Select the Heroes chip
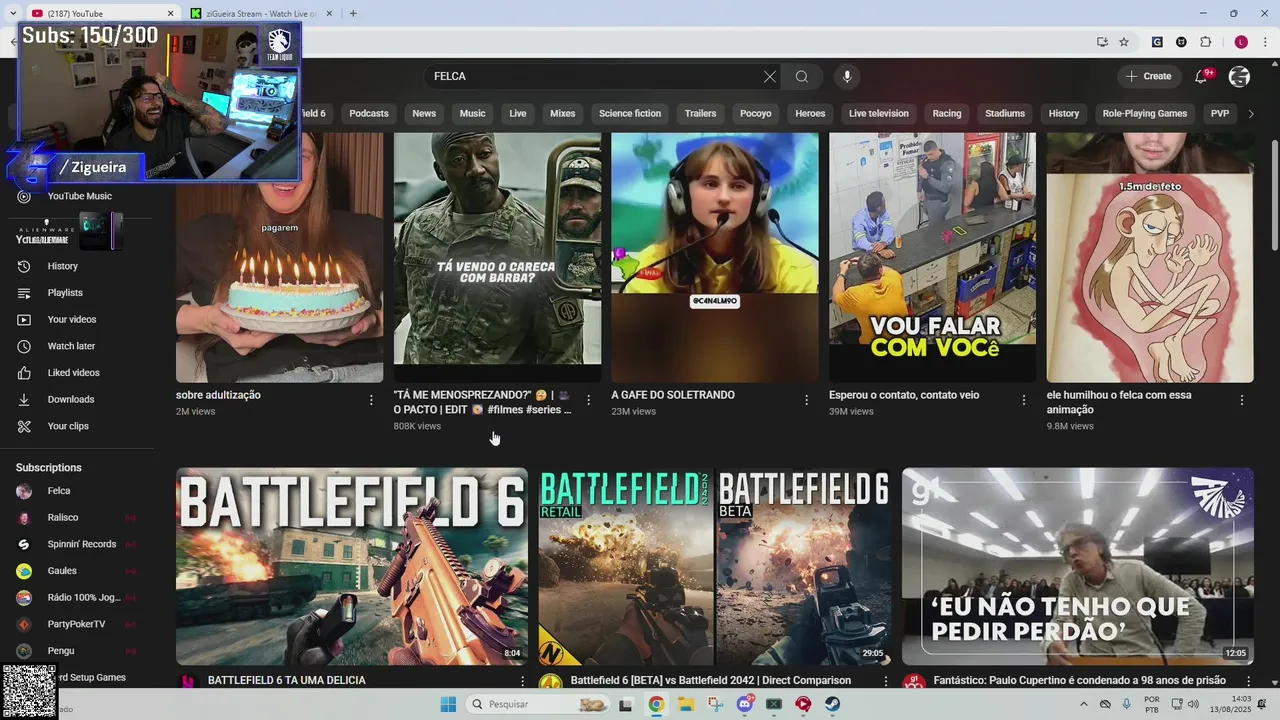Viewport: 1280px width, 720px height. [x=810, y=113]
